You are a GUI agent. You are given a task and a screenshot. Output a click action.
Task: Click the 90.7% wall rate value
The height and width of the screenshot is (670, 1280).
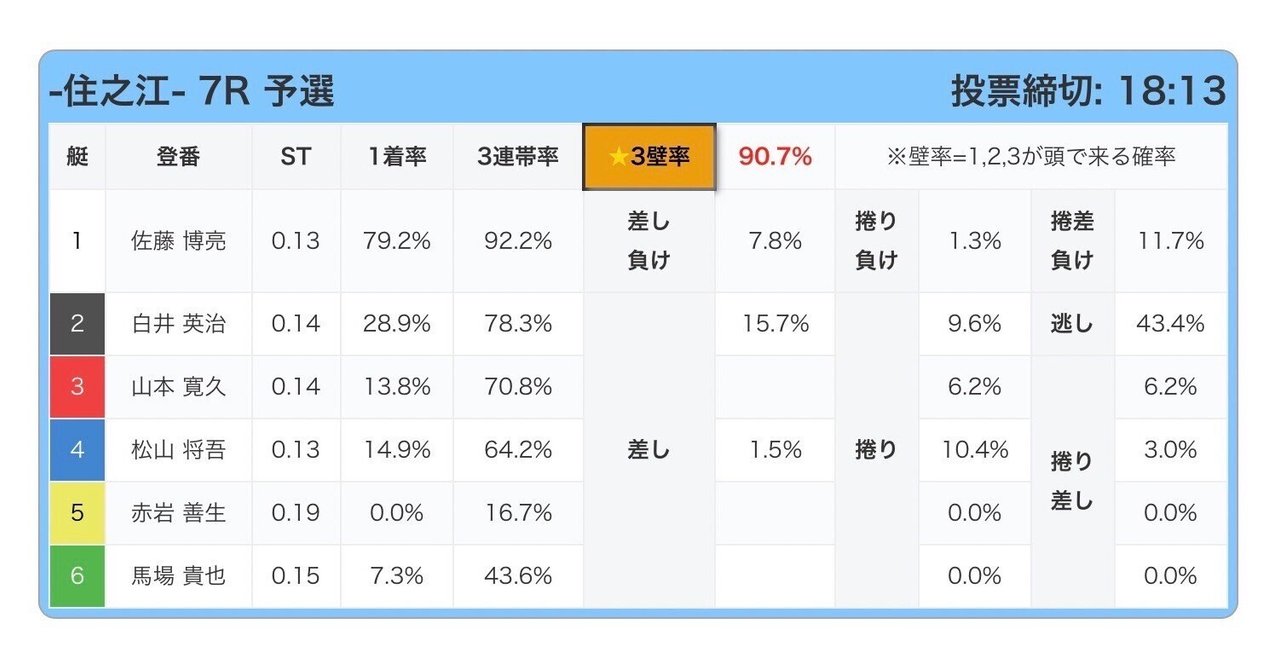pos(774,157)
